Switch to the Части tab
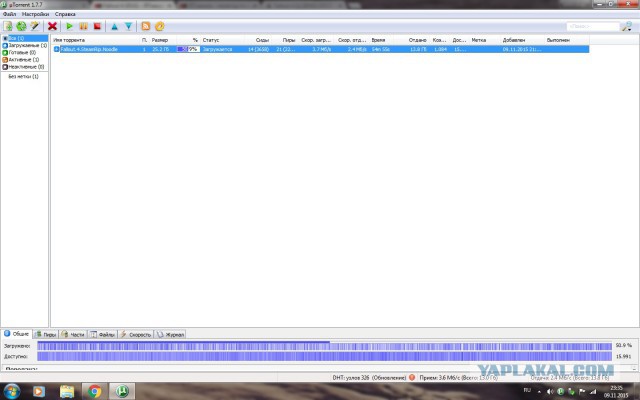The height and width of the screenshot is (400, 640). (73, 334)
